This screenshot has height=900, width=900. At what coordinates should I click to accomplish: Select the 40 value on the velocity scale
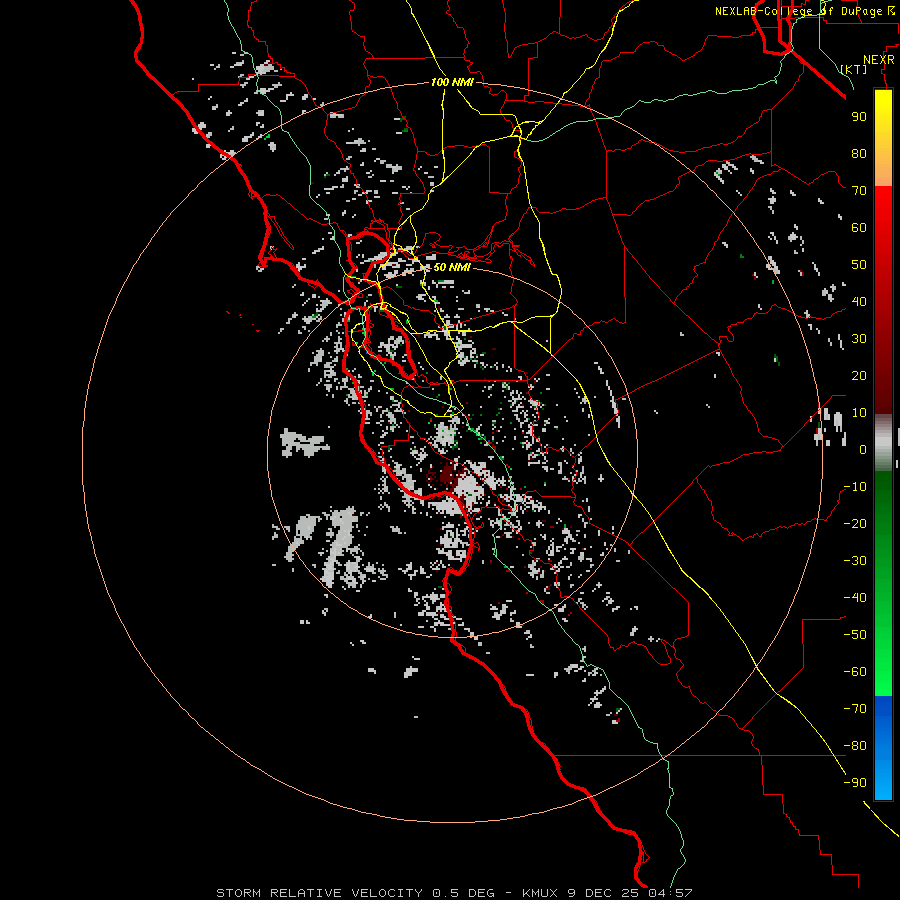(x=859, y=301)
